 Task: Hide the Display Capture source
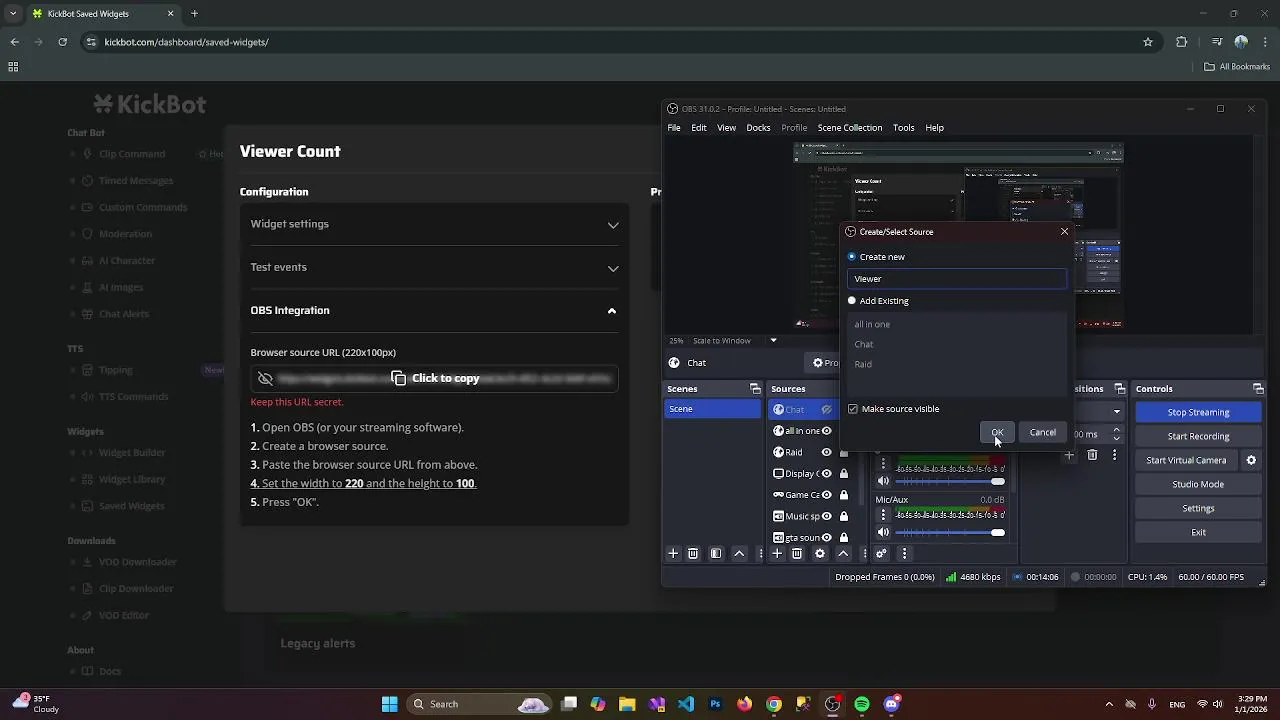[x=827, y=474]
